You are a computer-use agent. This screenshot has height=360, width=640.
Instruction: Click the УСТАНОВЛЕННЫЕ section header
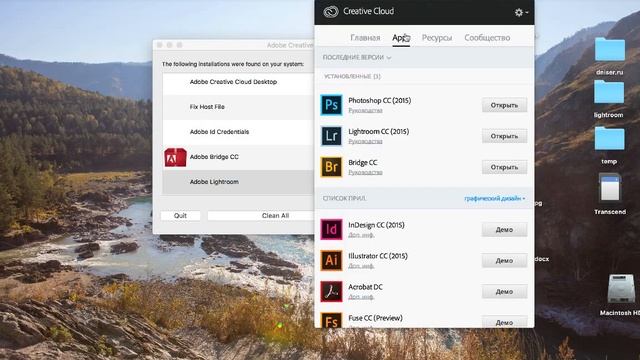point(352,76)
